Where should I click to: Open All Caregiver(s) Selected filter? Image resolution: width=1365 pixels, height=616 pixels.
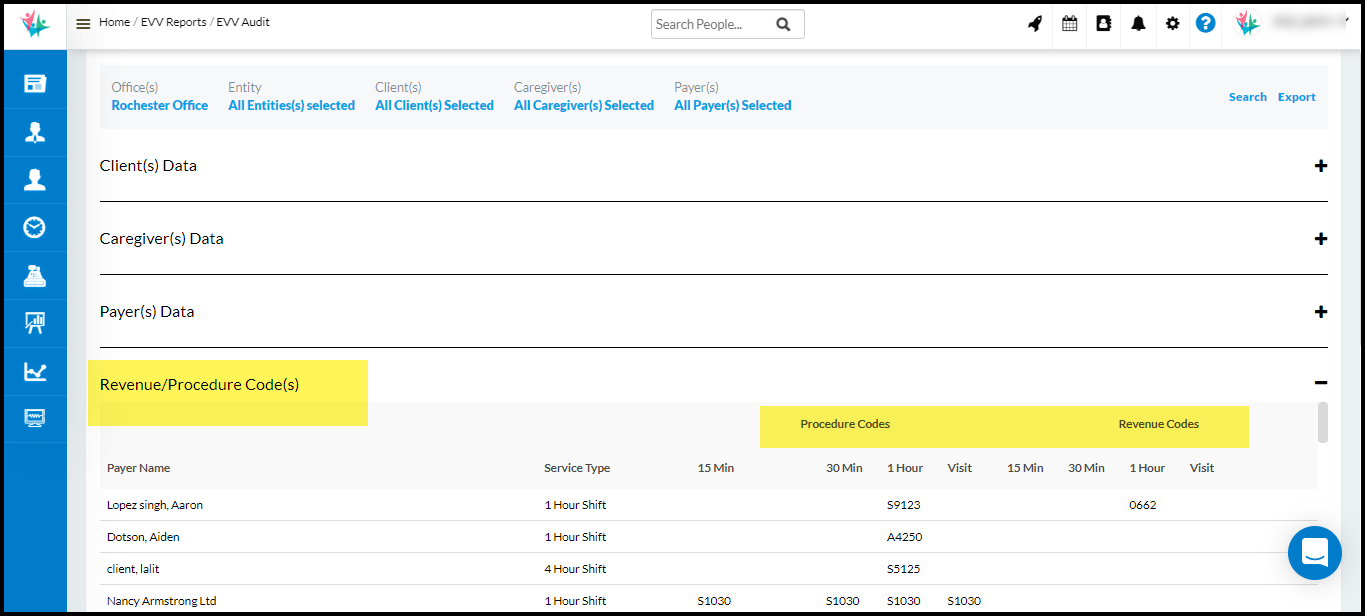(x=584, y=105)
